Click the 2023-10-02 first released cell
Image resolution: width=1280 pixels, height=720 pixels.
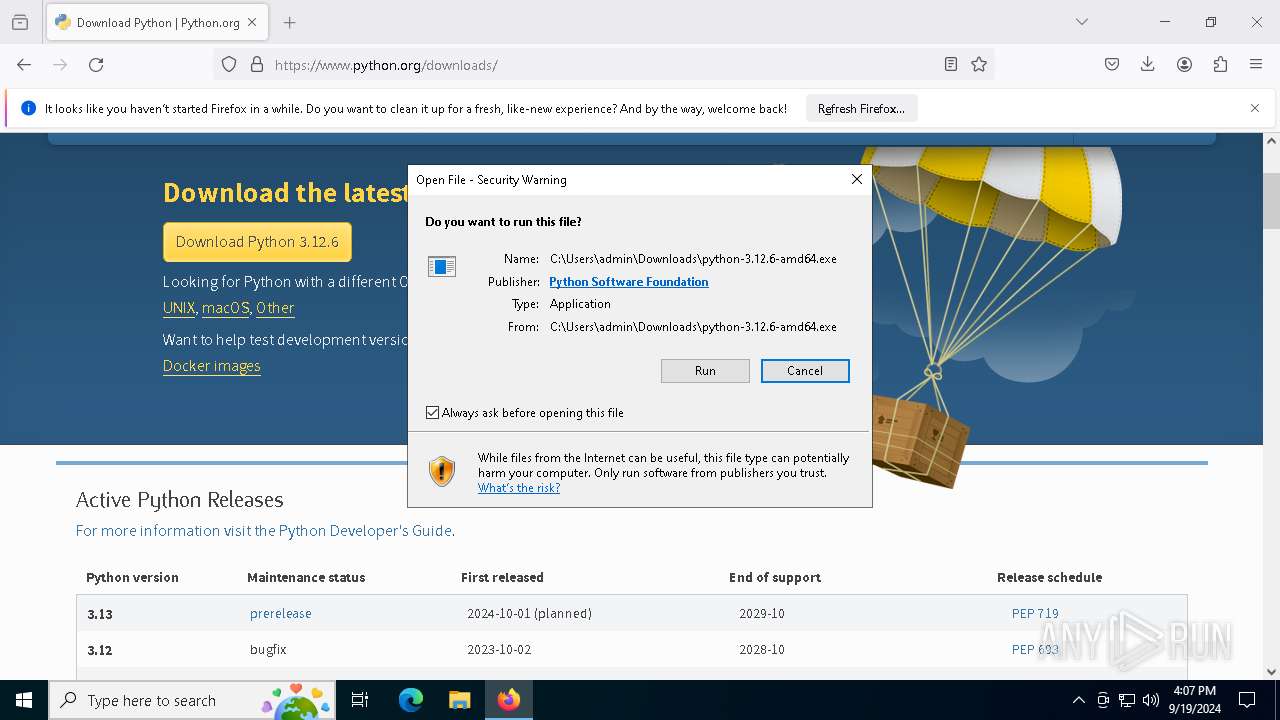(x=499, y=650)
